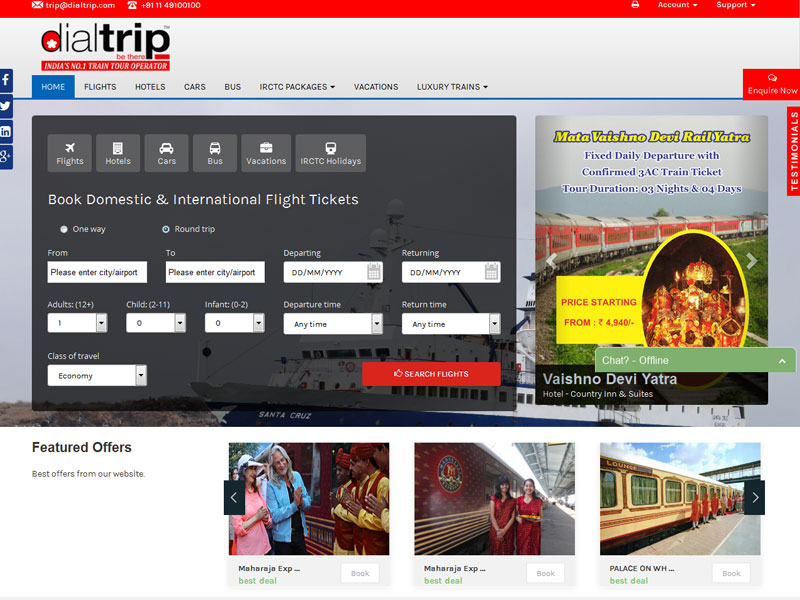Click the From city/airport field
The width and height of the screenshot is (800, 600).
(97, 272)
